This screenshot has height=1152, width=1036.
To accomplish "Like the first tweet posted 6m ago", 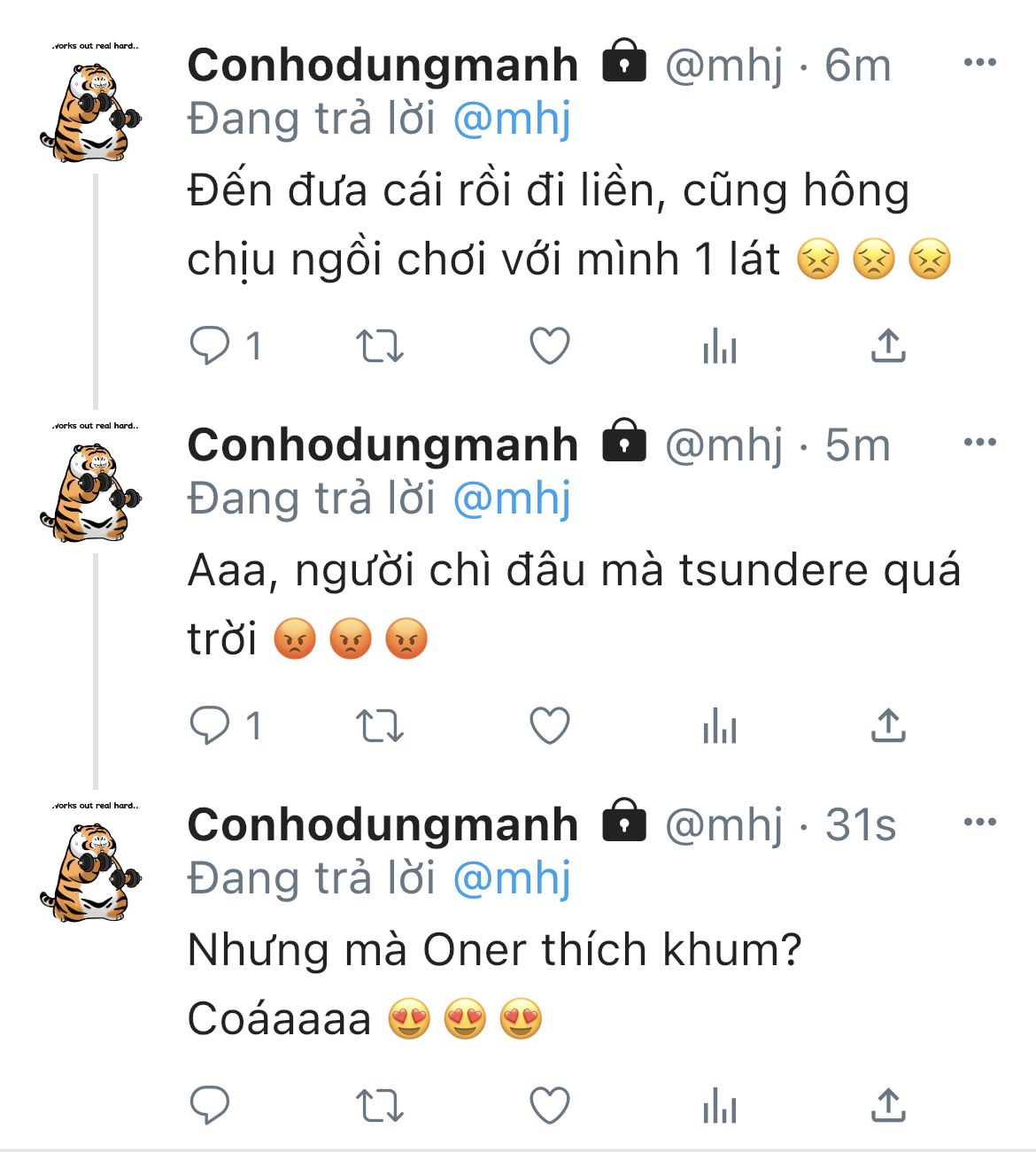I will click(x=549, y=345).
